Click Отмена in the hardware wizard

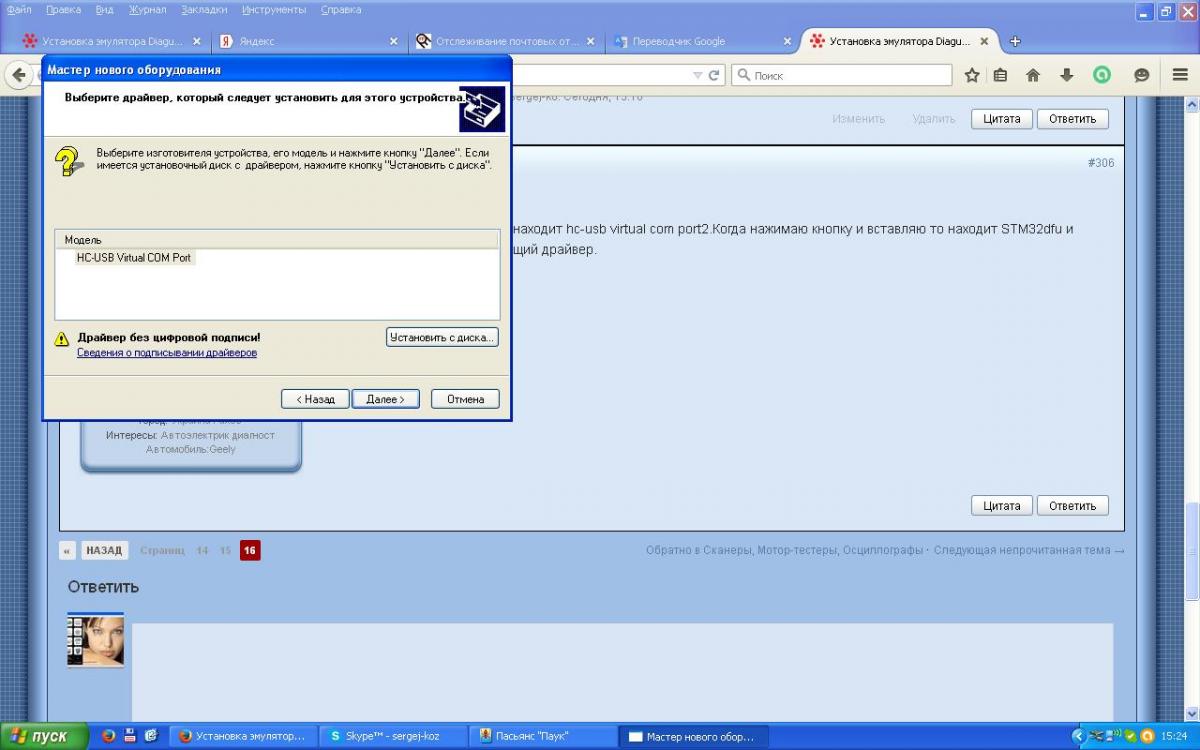(x=465, y=399)
